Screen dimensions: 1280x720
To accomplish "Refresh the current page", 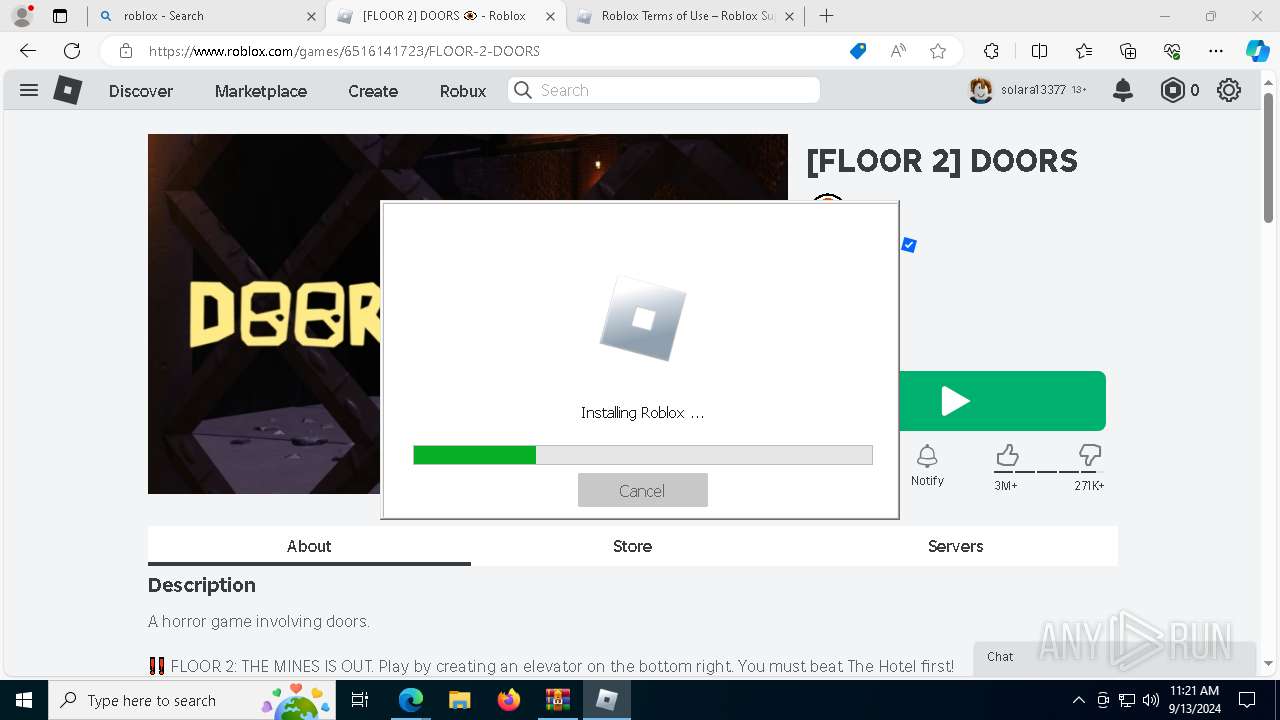I will coord(72,51).
